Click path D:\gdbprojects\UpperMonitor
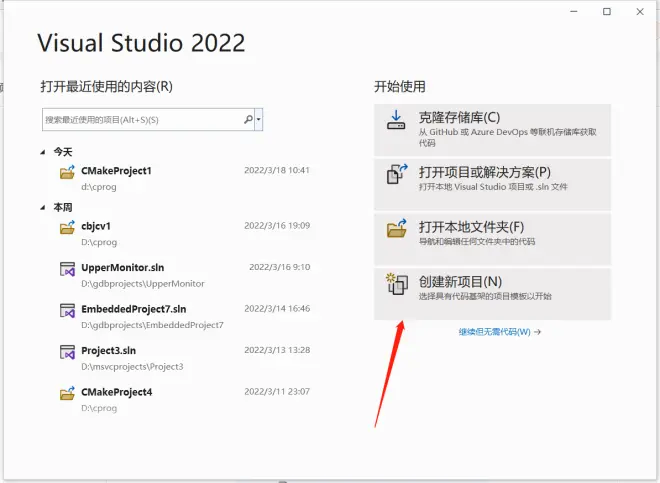 (143, 284)
